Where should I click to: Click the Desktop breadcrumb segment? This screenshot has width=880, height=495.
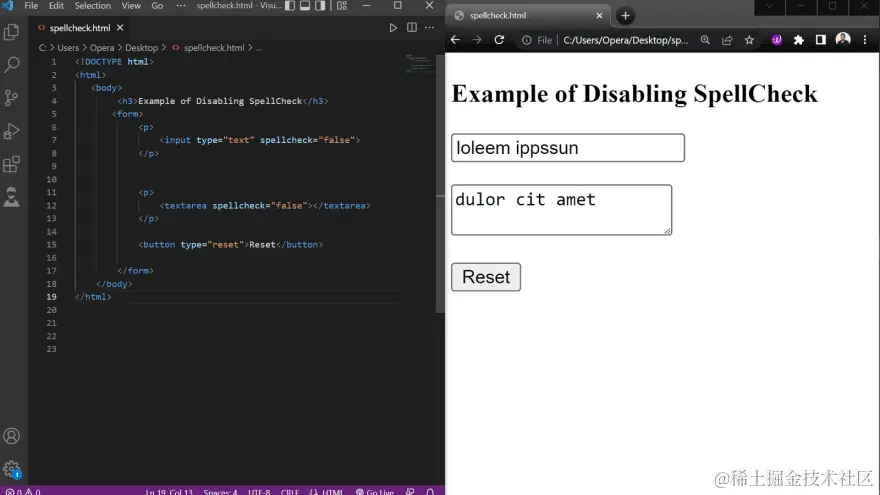click(x=141, y=48)
